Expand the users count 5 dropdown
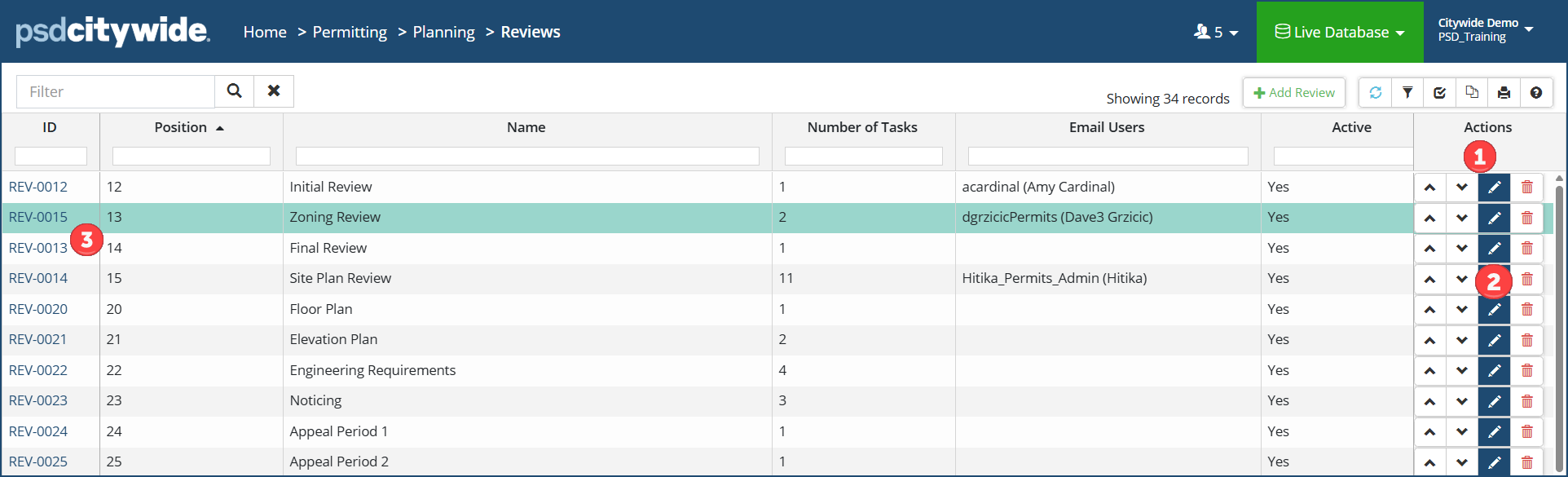Viewport: 1568px width, 477px height. click(x=1216, y=33)
